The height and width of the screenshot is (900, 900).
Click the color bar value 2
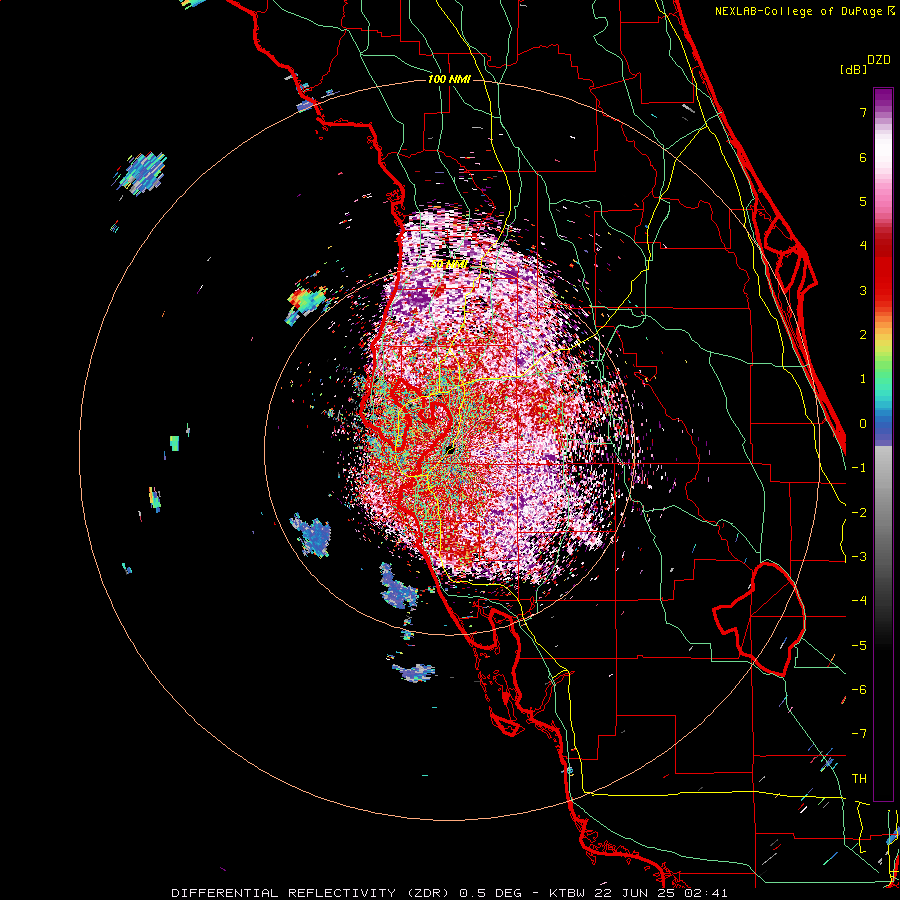863,335
